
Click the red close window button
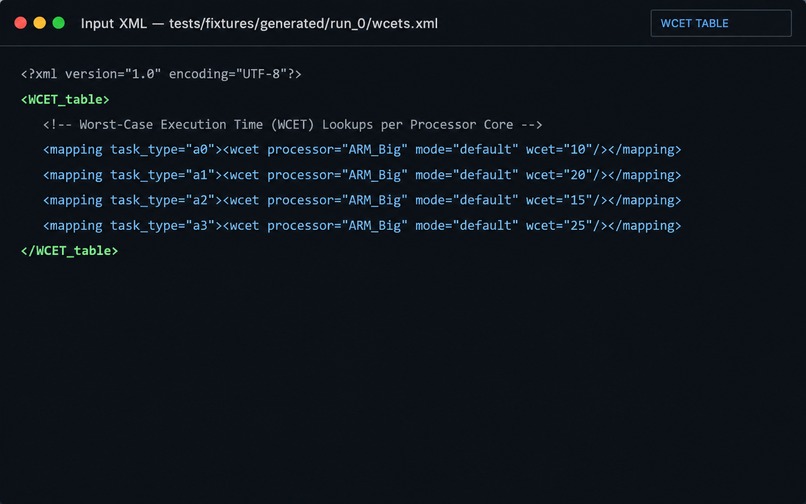tap(21, 23)
